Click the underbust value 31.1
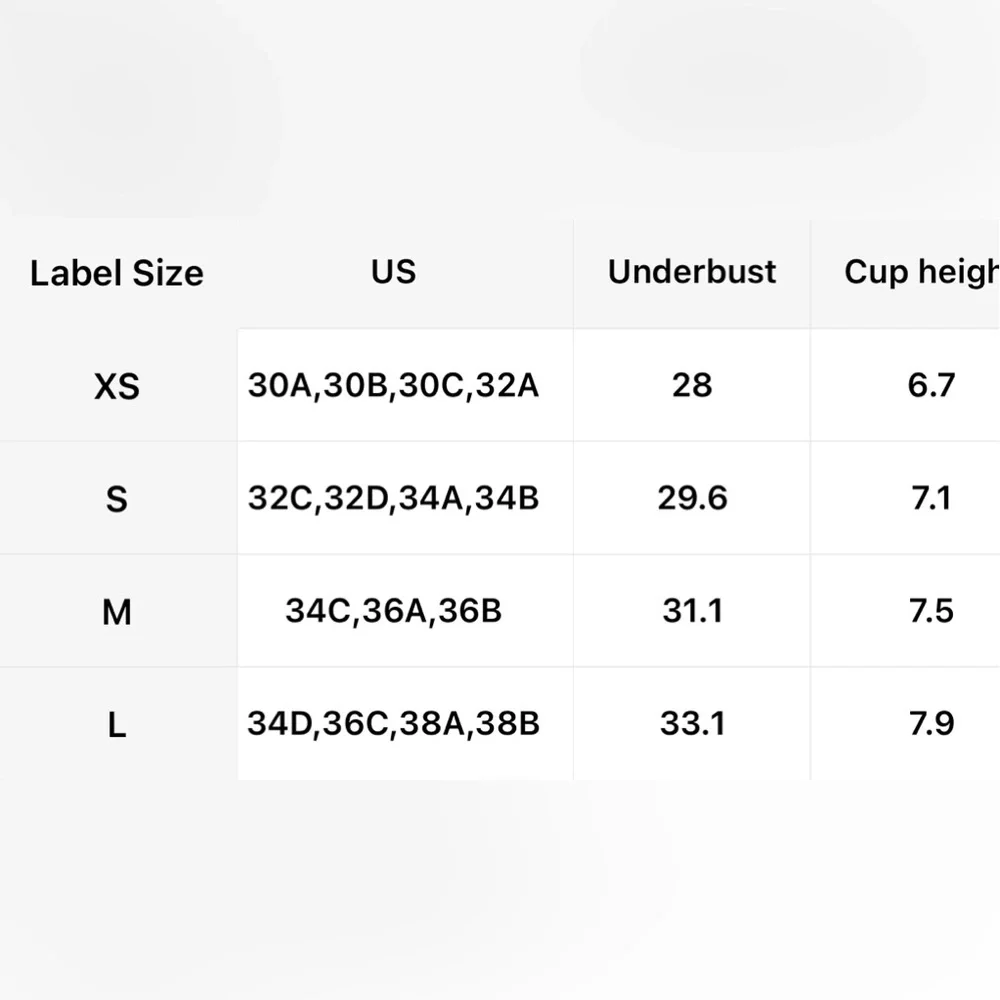This screenshot has width=1000, height=1000. click(x=692, y=610)
